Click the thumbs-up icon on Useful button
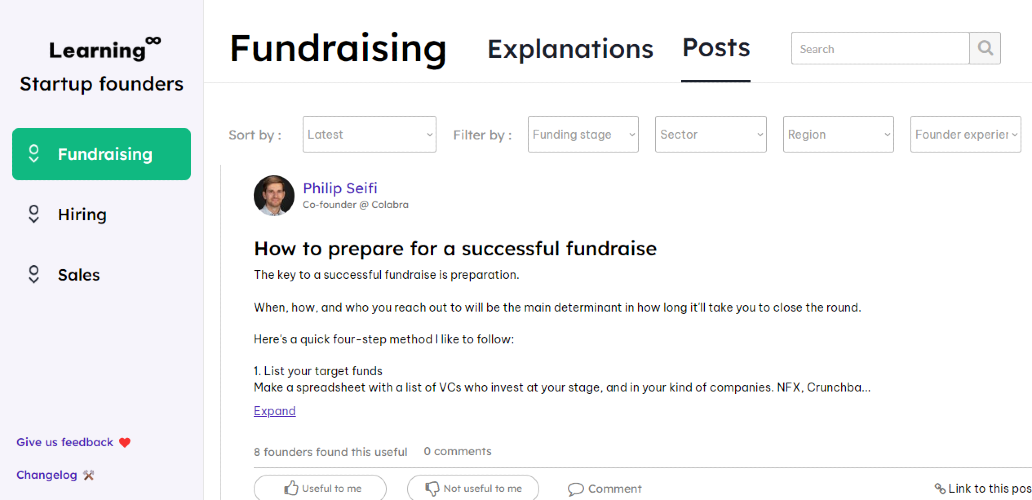This screenshot has height=500, width=1032. (x=291, y=489)
